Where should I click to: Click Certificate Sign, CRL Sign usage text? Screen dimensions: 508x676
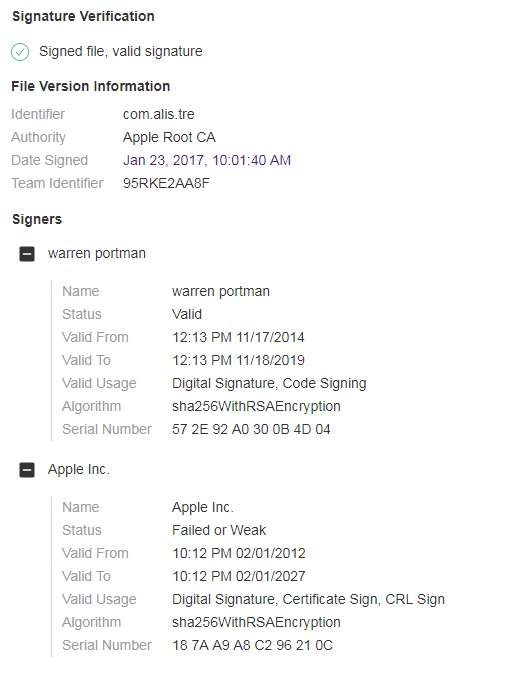click(x=364, y=599)
